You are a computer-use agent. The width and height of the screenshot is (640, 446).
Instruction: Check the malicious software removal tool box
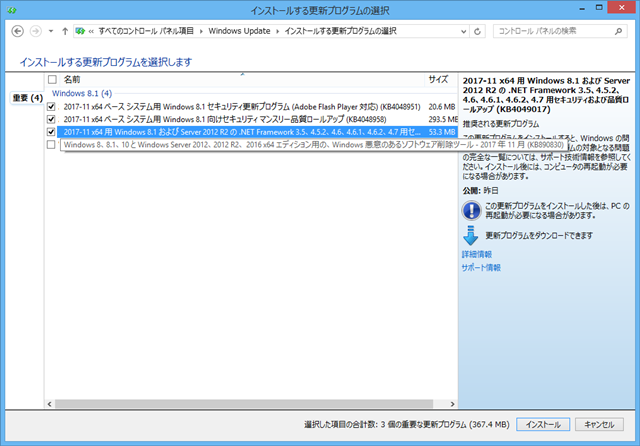pos(51,144)
